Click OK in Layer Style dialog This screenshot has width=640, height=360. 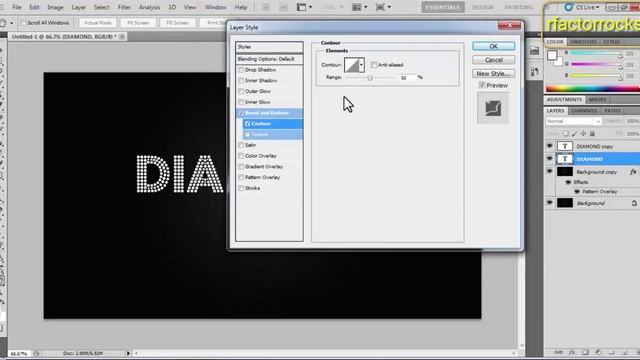click(x=493, y=46)
